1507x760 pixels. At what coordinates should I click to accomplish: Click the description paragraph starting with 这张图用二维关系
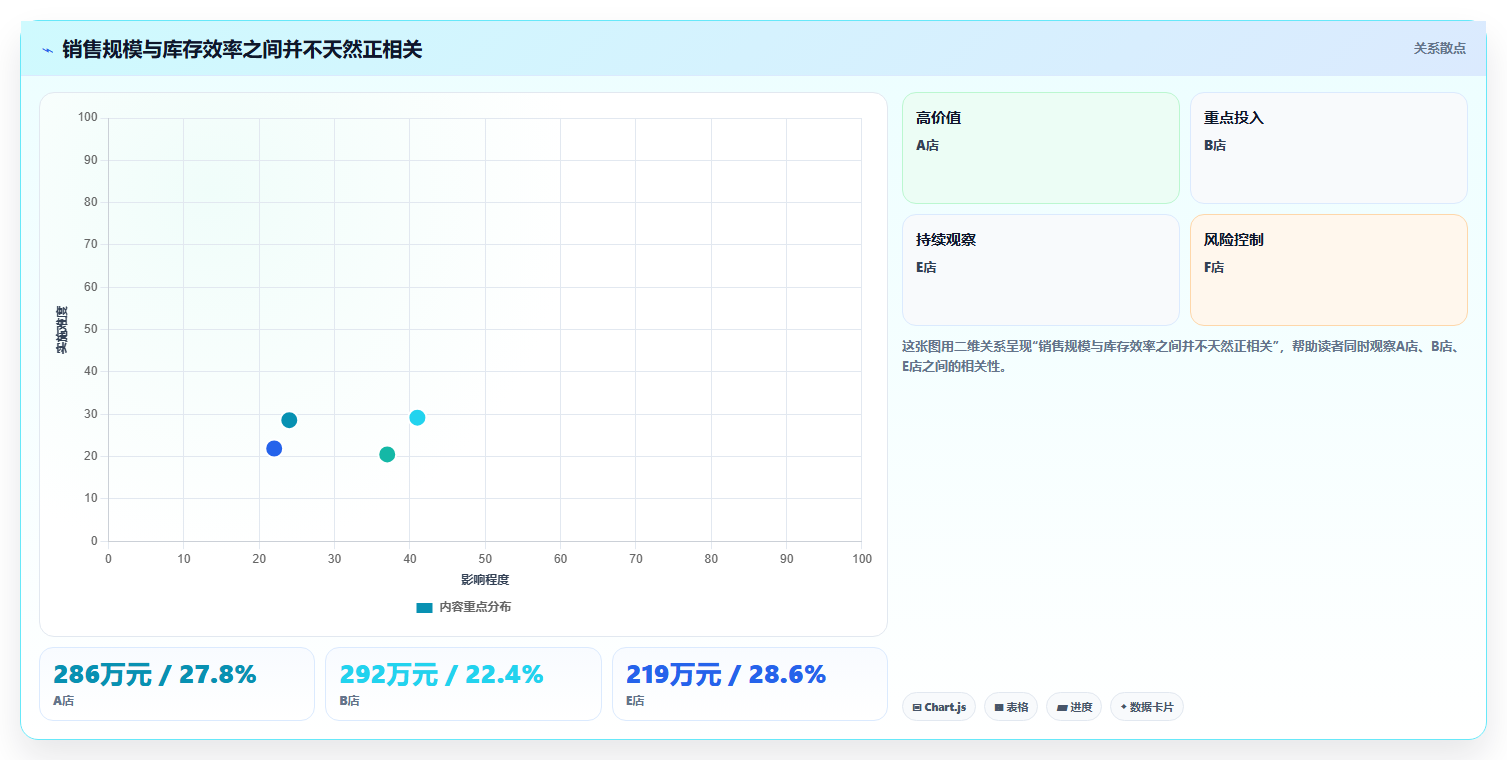(1183, 356)
